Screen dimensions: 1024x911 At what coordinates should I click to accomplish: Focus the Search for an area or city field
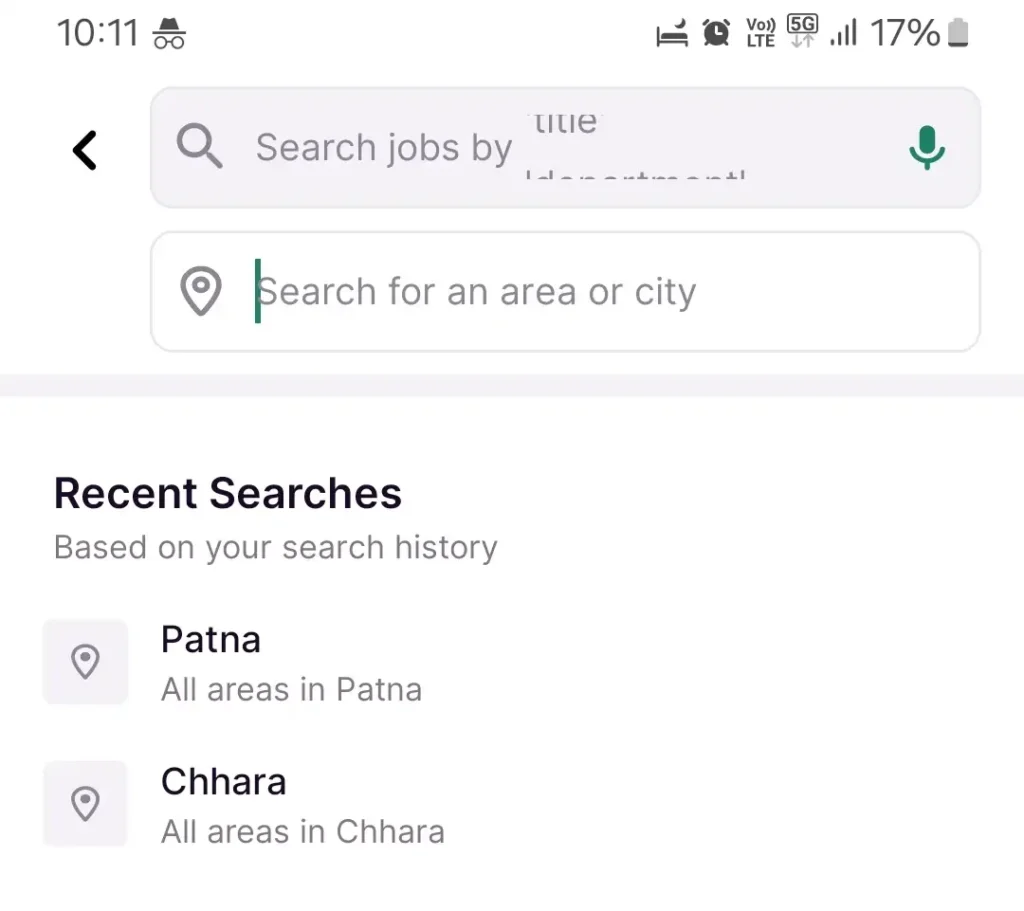[x=566, y=291]
